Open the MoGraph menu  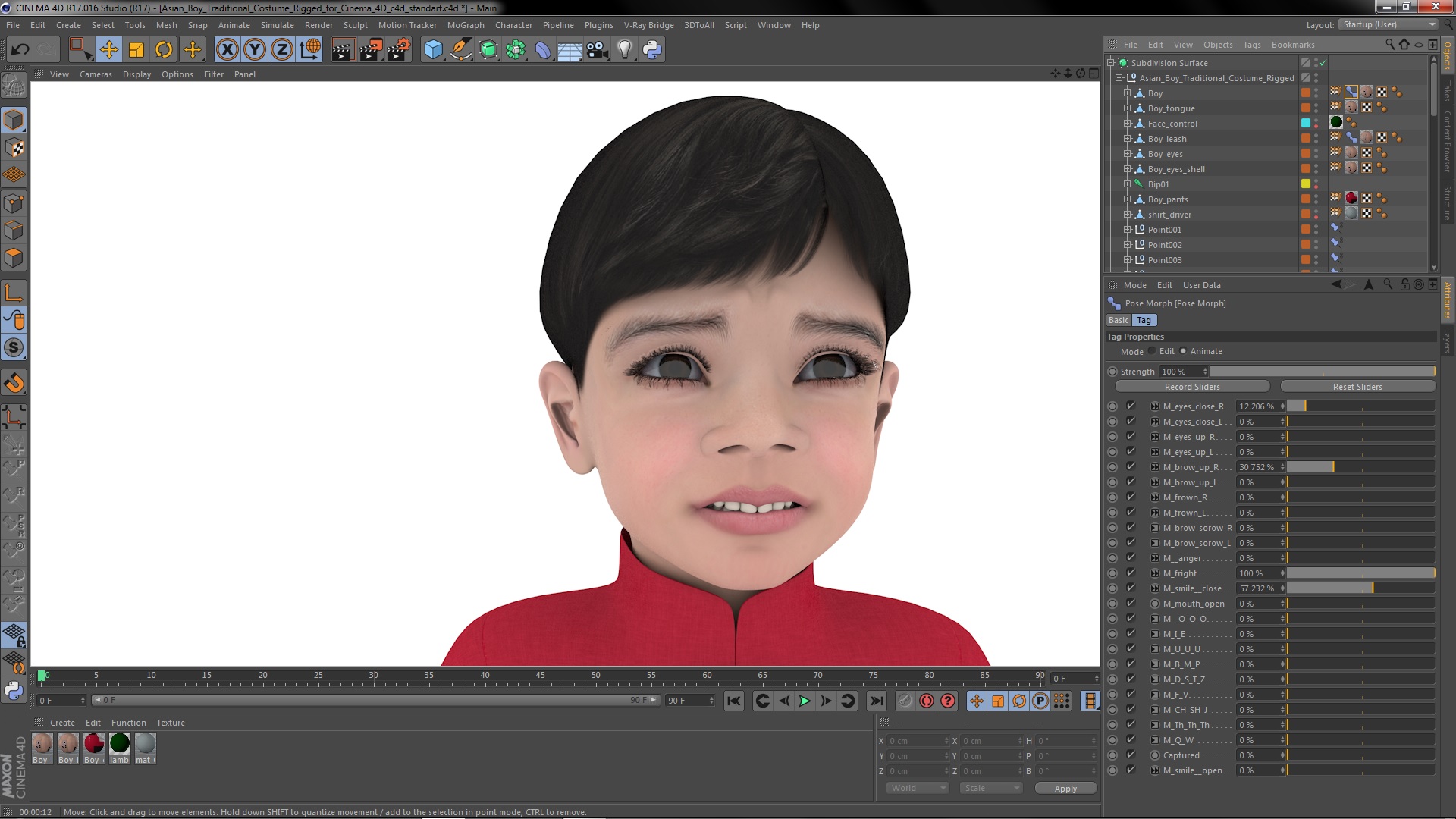465,25
